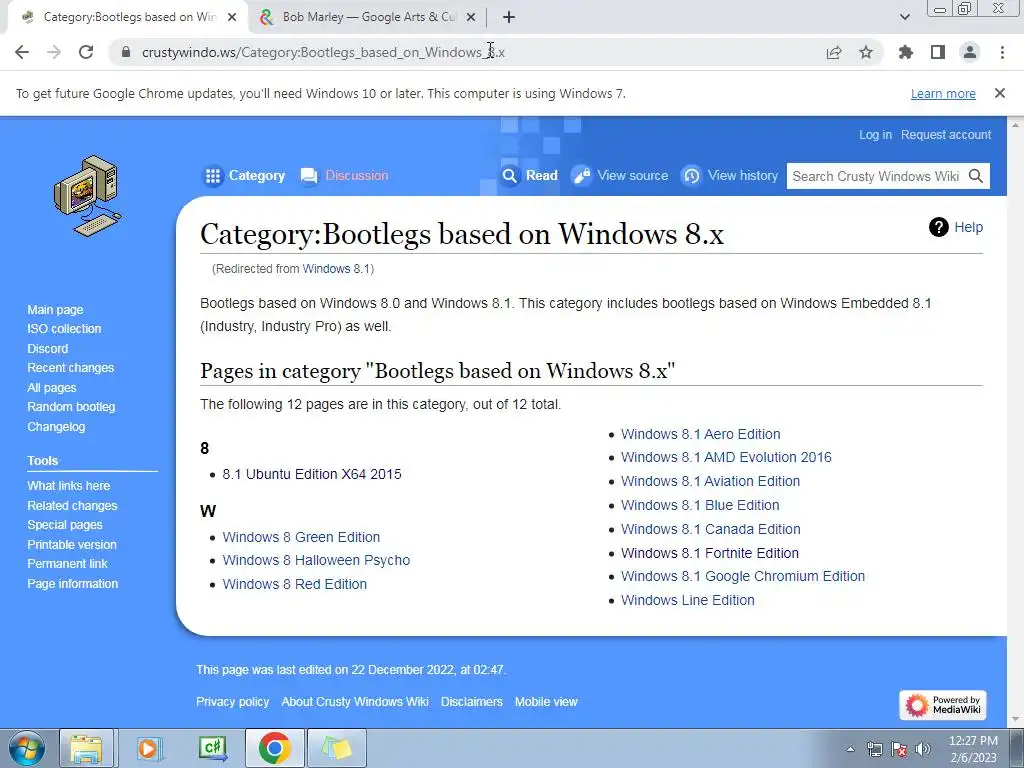Open the Category page tab

pos(244,176)
